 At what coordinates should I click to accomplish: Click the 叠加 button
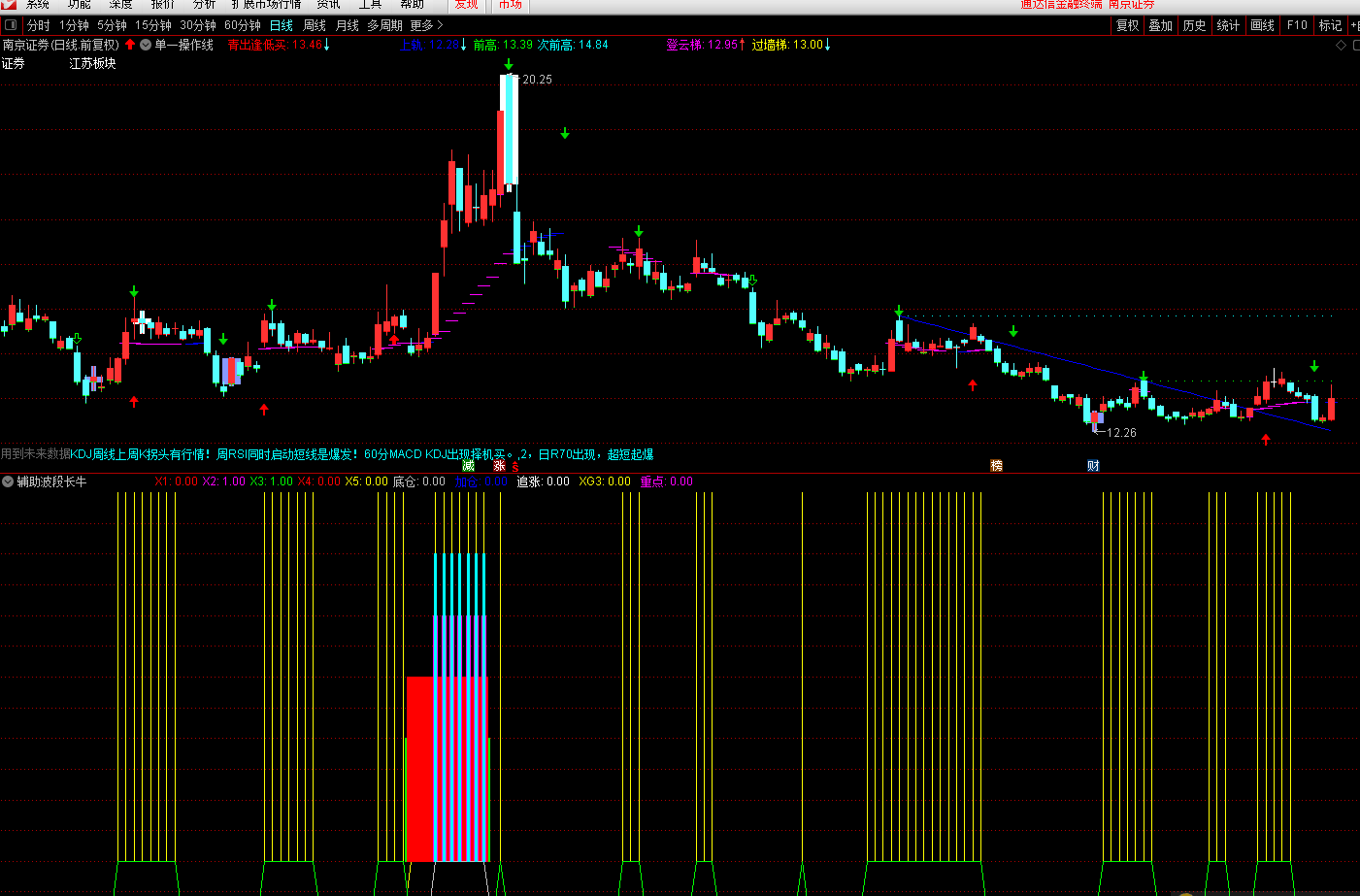tap(1161, 25)
